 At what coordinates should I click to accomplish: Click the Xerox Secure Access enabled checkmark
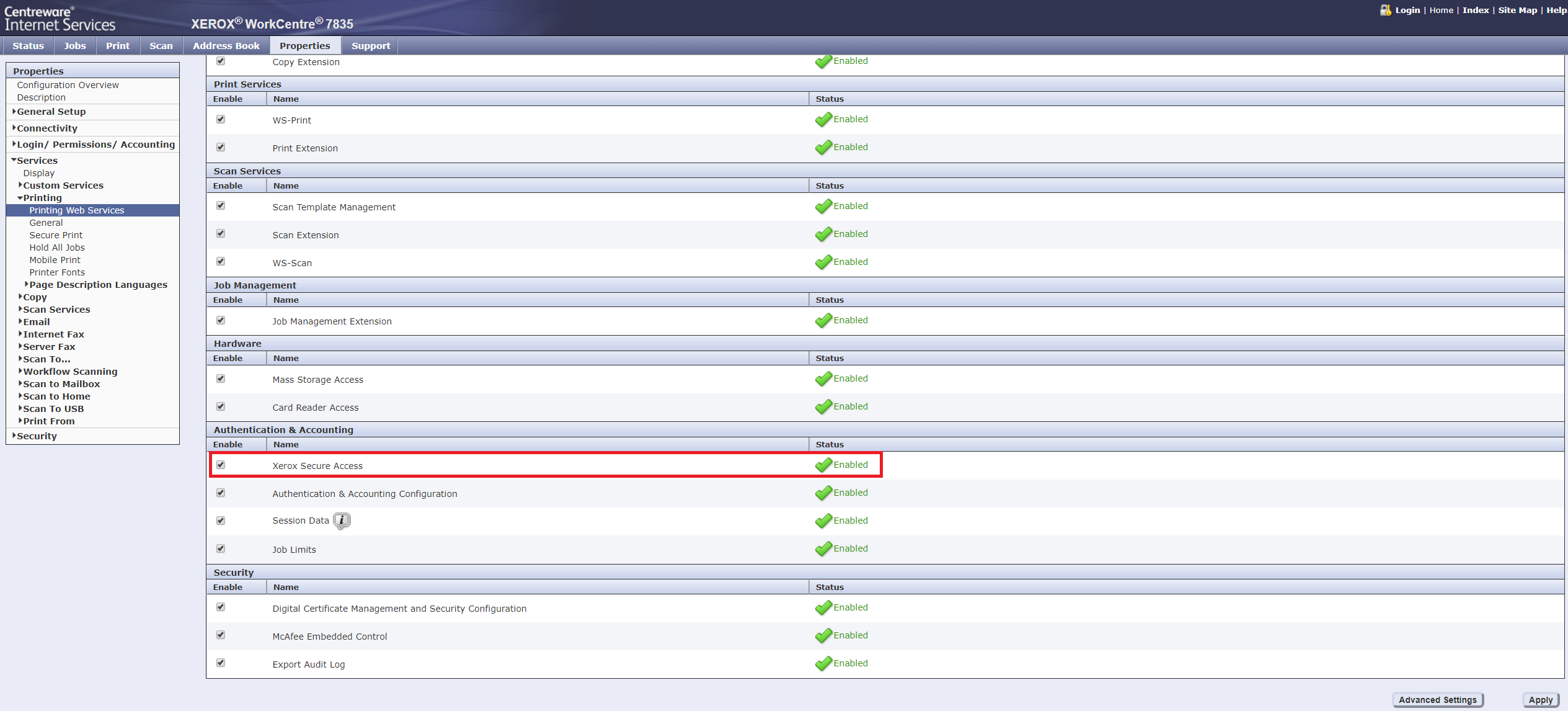pos(823,465)
